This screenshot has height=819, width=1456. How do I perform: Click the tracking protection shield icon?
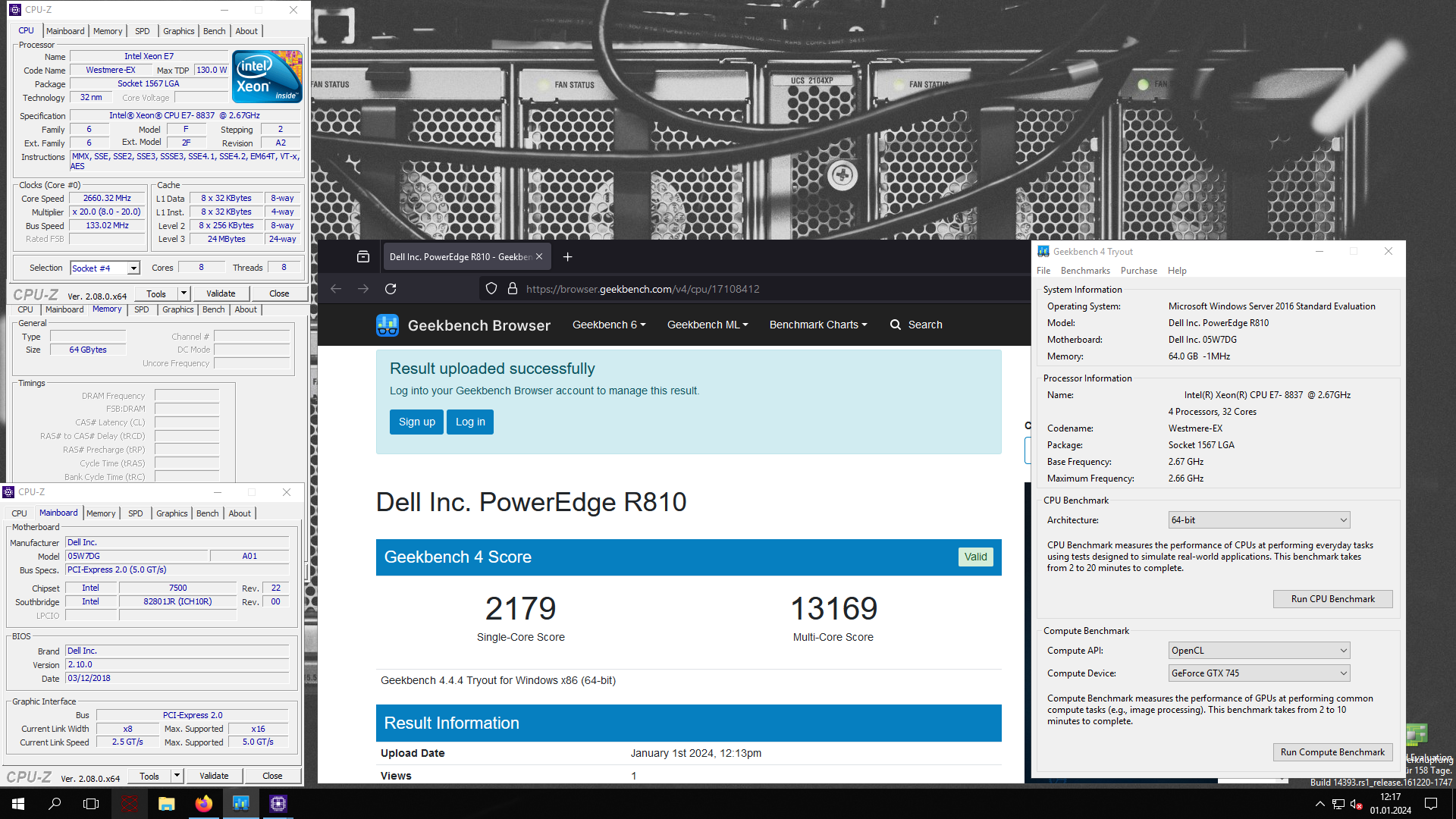tap(491, 289)
